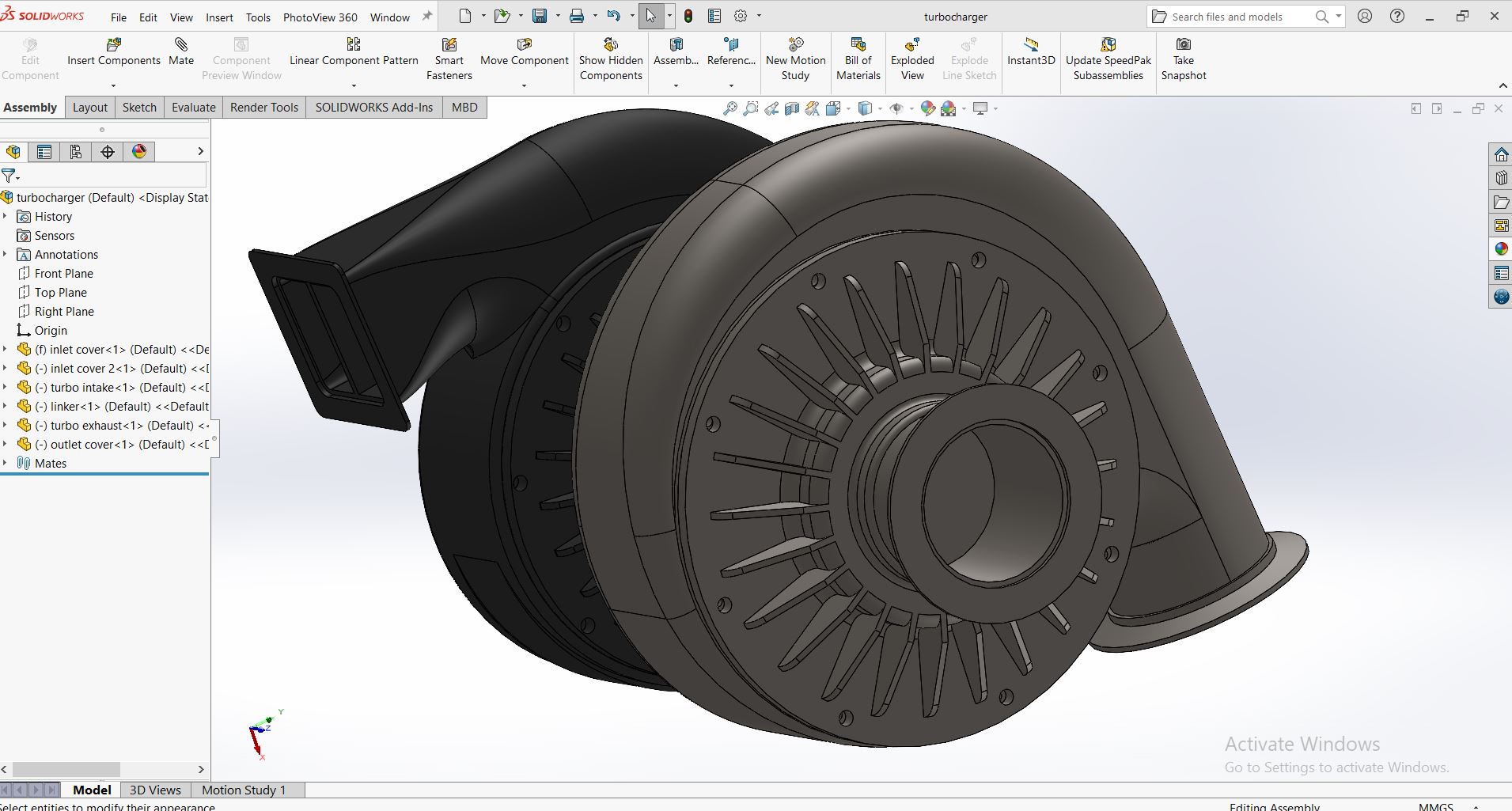
Task: Open the PhotoView 360 menu
Action: coord(320,17)
